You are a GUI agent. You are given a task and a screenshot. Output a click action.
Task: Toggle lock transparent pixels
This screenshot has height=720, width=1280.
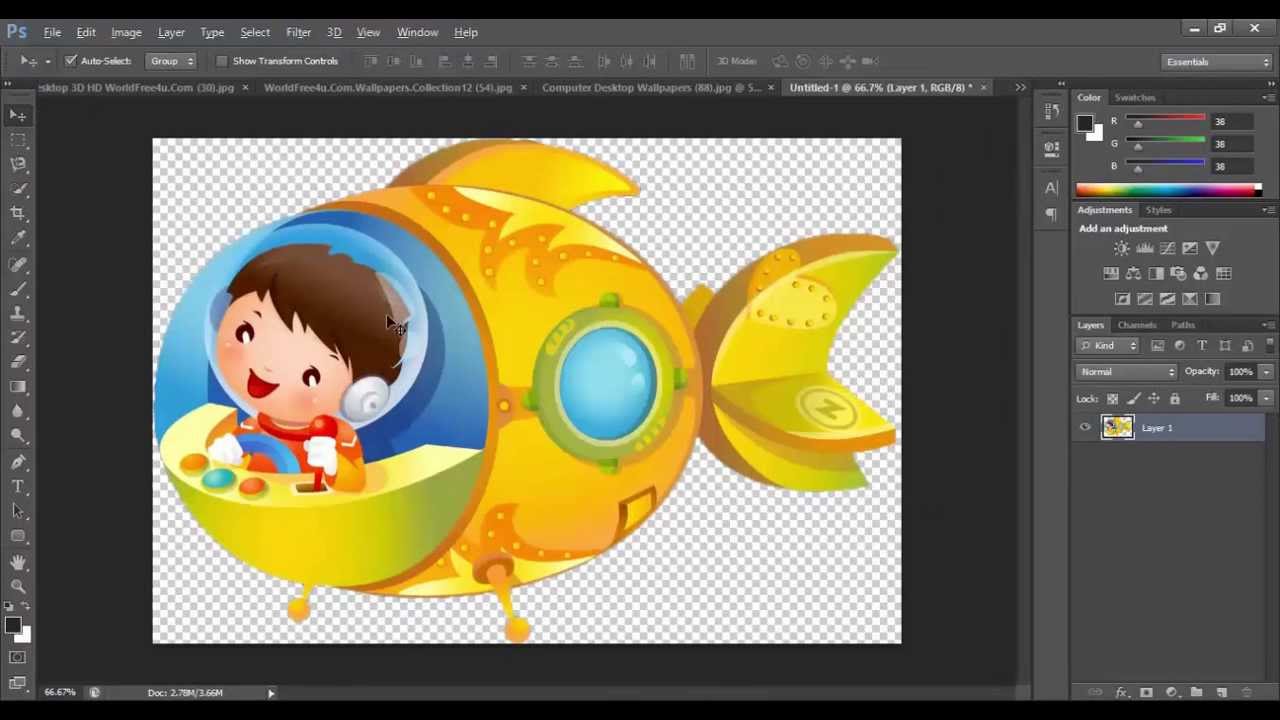click(x=1112, y=399)
